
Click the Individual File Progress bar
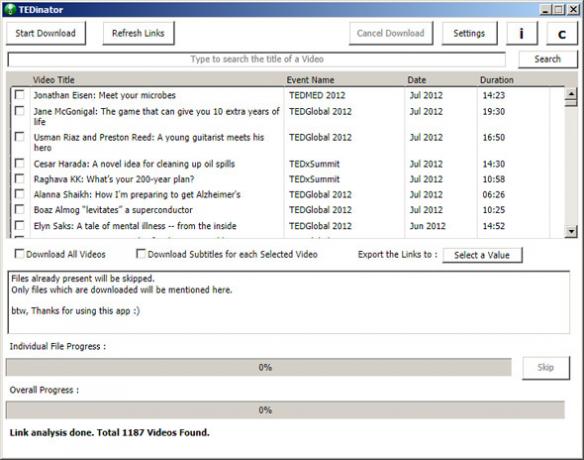[x=258, y=368]
